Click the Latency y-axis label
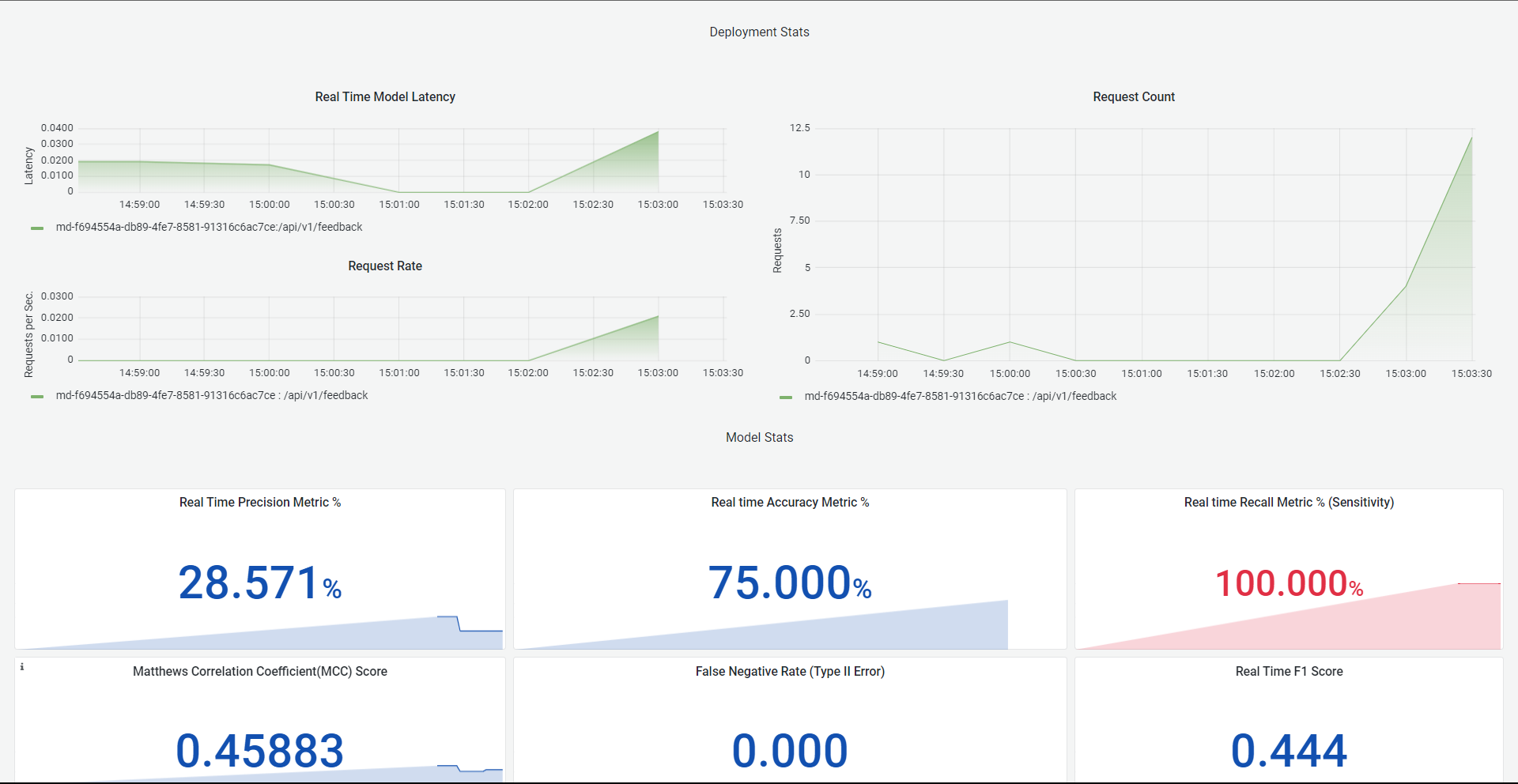Screen dimensions: 1518x784 28,166
